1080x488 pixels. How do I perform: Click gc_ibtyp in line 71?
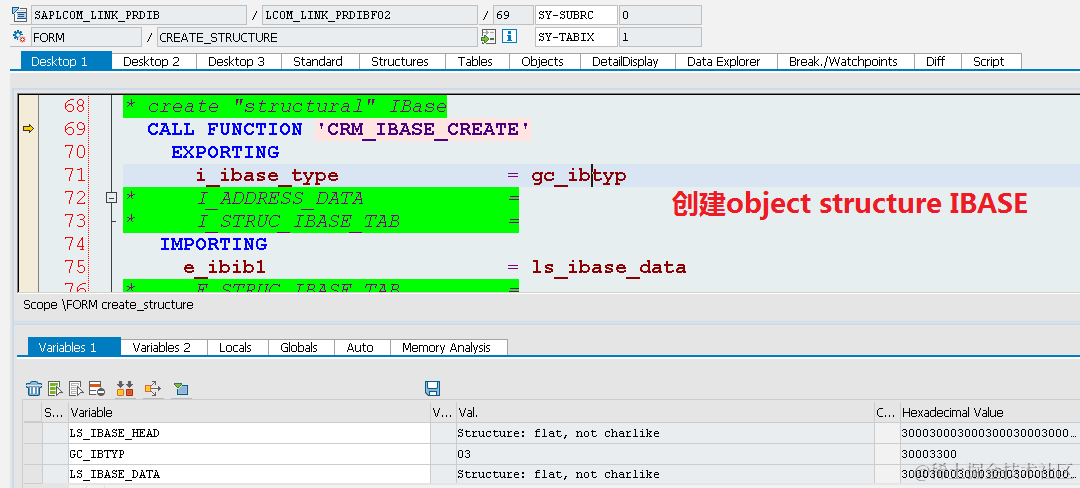(x=579, y=176)
